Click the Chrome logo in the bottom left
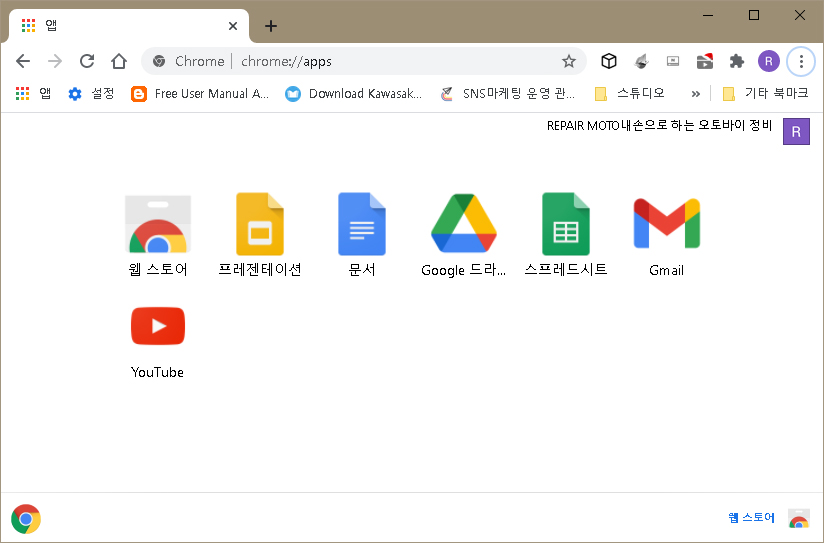The width and height of the screenshot is (824, 543). tap(26, 519)
